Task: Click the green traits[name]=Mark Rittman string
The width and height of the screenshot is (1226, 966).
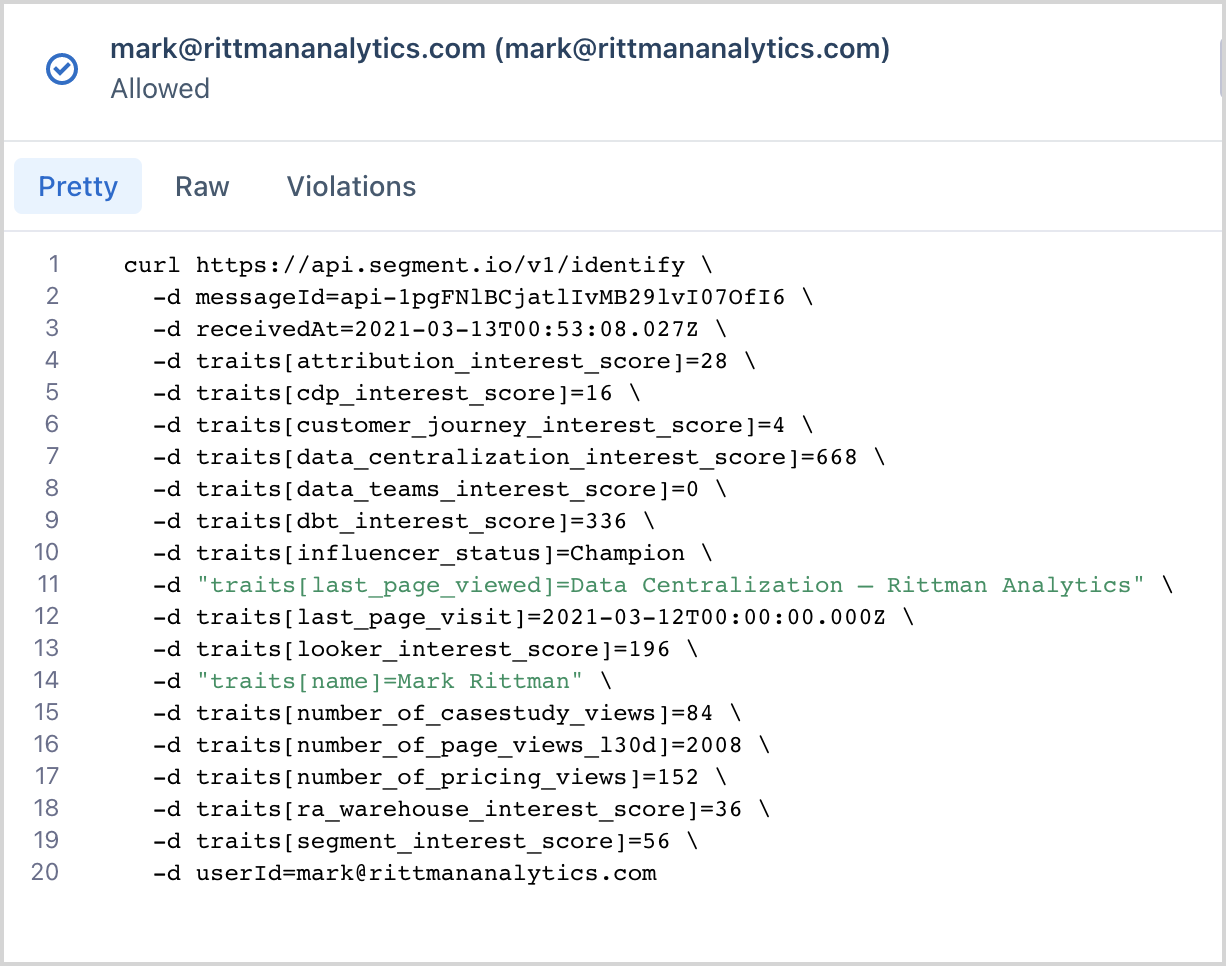Action: [x=389, y=681]
